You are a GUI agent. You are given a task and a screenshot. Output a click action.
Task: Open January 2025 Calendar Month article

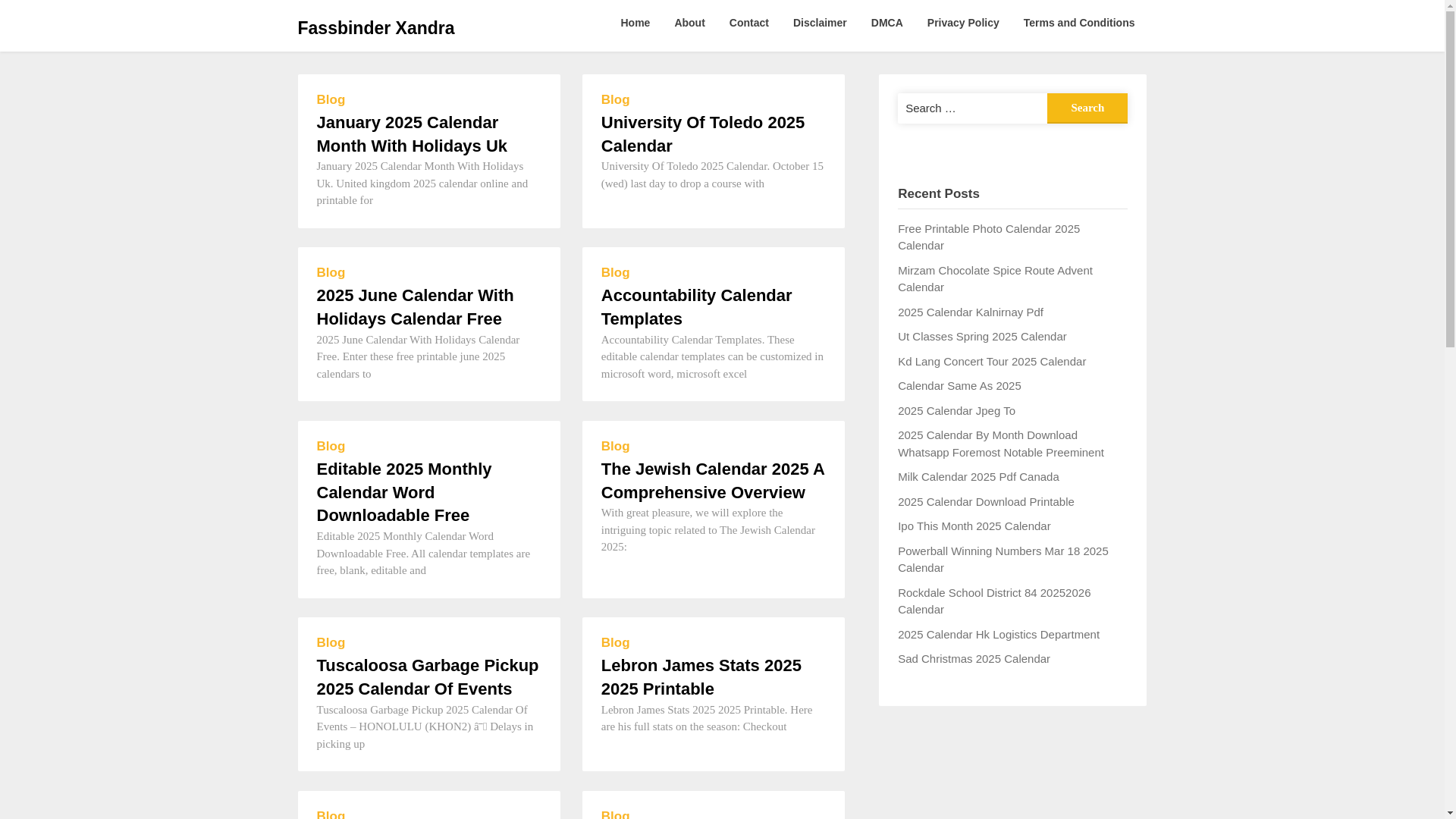tap(411, 134)
